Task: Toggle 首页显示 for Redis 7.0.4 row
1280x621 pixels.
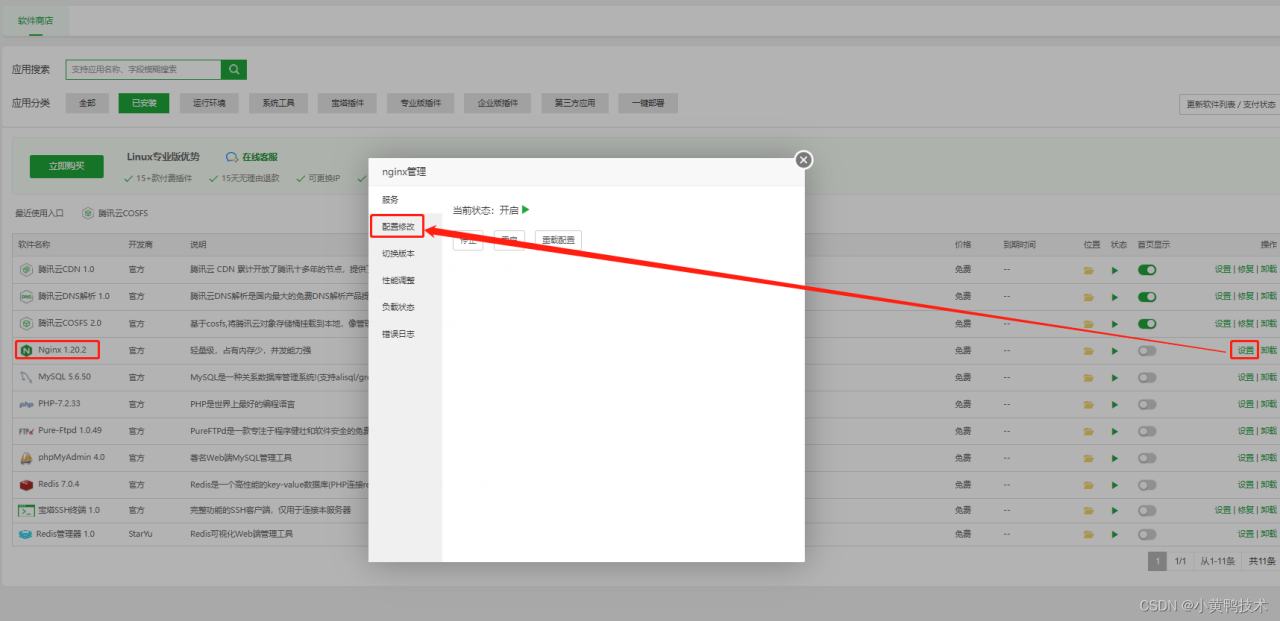Action: click(x=1147, y=484)
